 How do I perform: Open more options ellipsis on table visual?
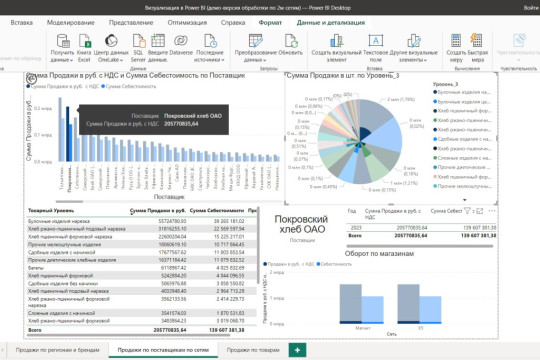[x=492, y=211]
